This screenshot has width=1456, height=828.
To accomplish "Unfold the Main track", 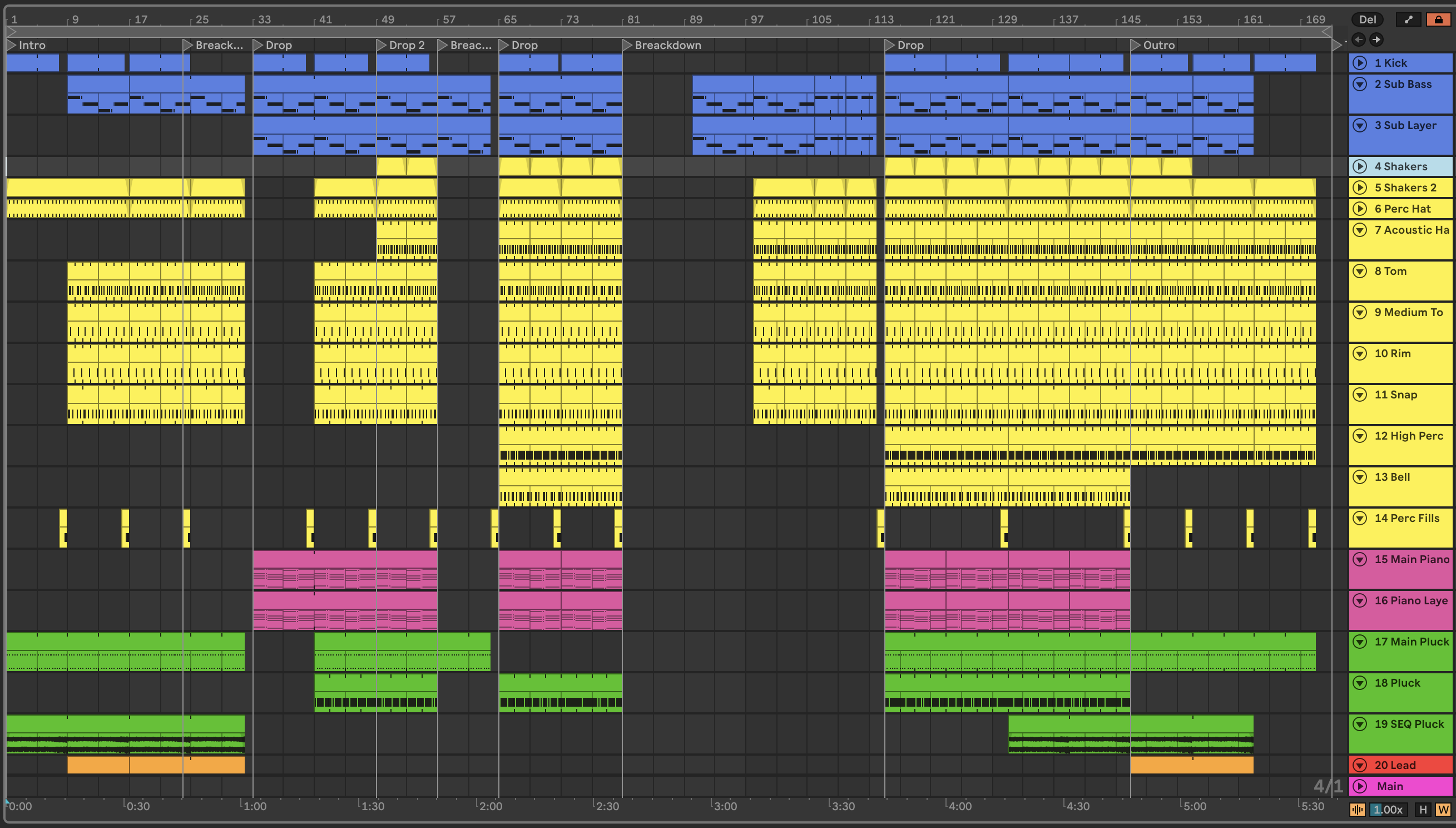I will [1360, 786].
